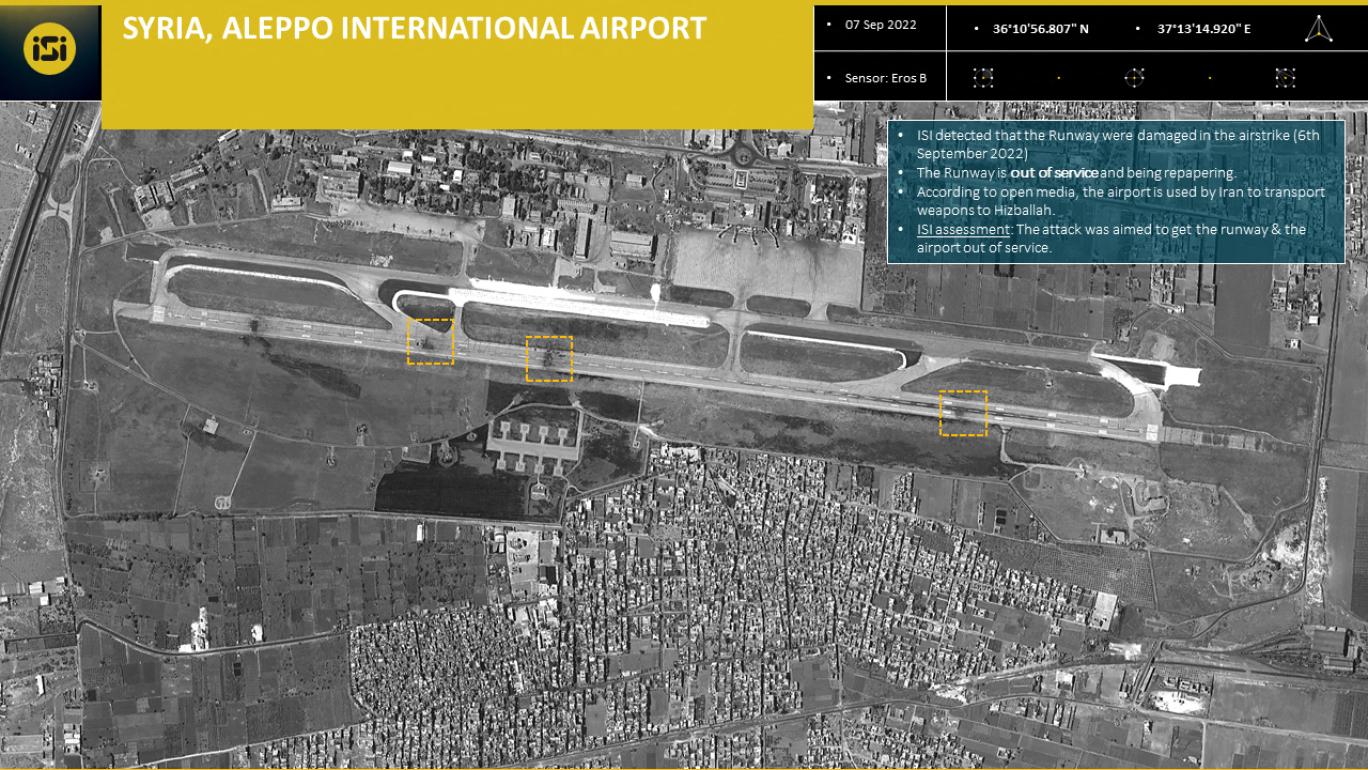The height and width of the screenshot is (770, 1368).
Task: Click the middle crosshair orbit icon
Action: click(1134, 78)
